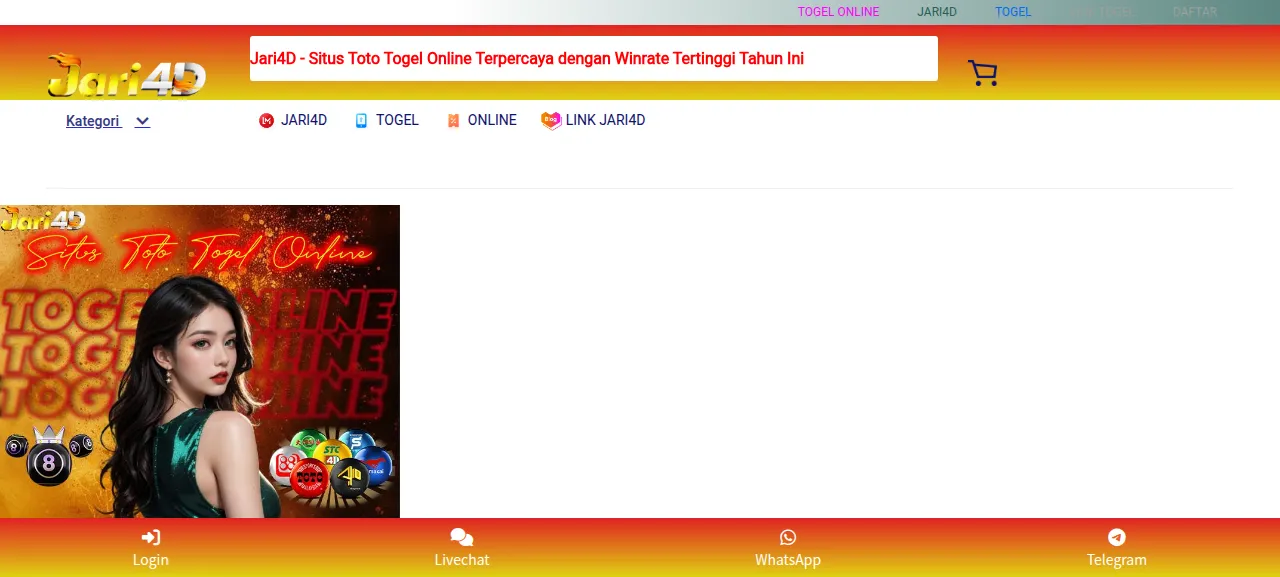The image size is (1280, 577).
Task: Open the shopping cart icon
Action: click(982, 73)
